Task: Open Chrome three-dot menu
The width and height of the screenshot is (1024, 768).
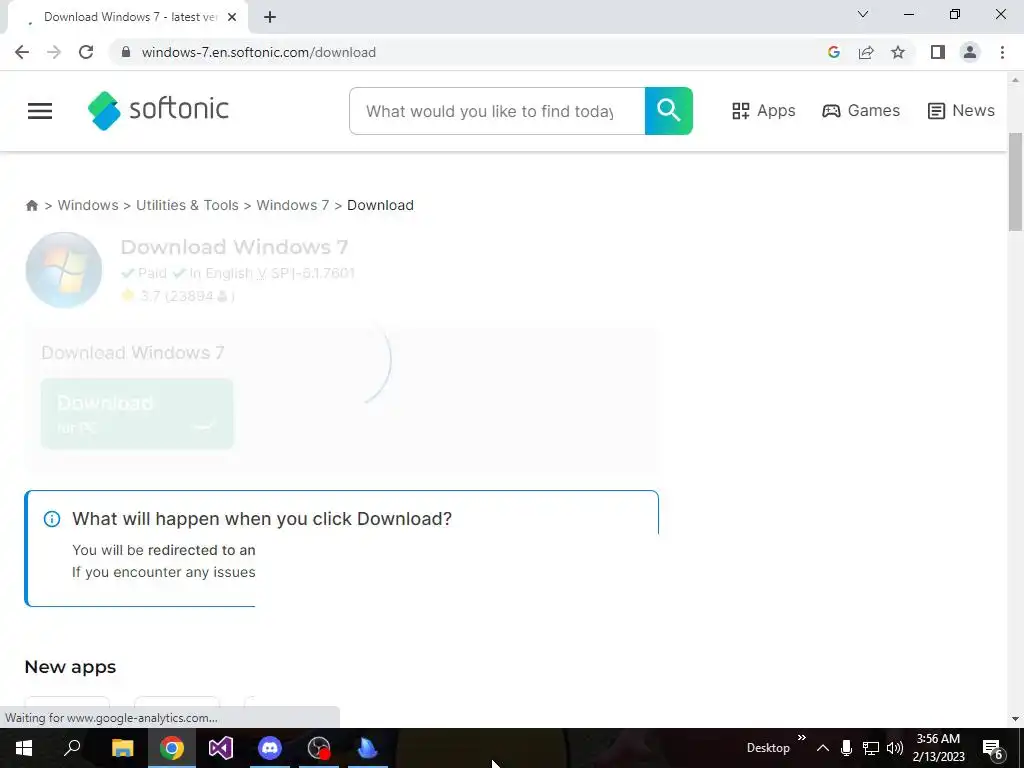Action: (1002, 52)
